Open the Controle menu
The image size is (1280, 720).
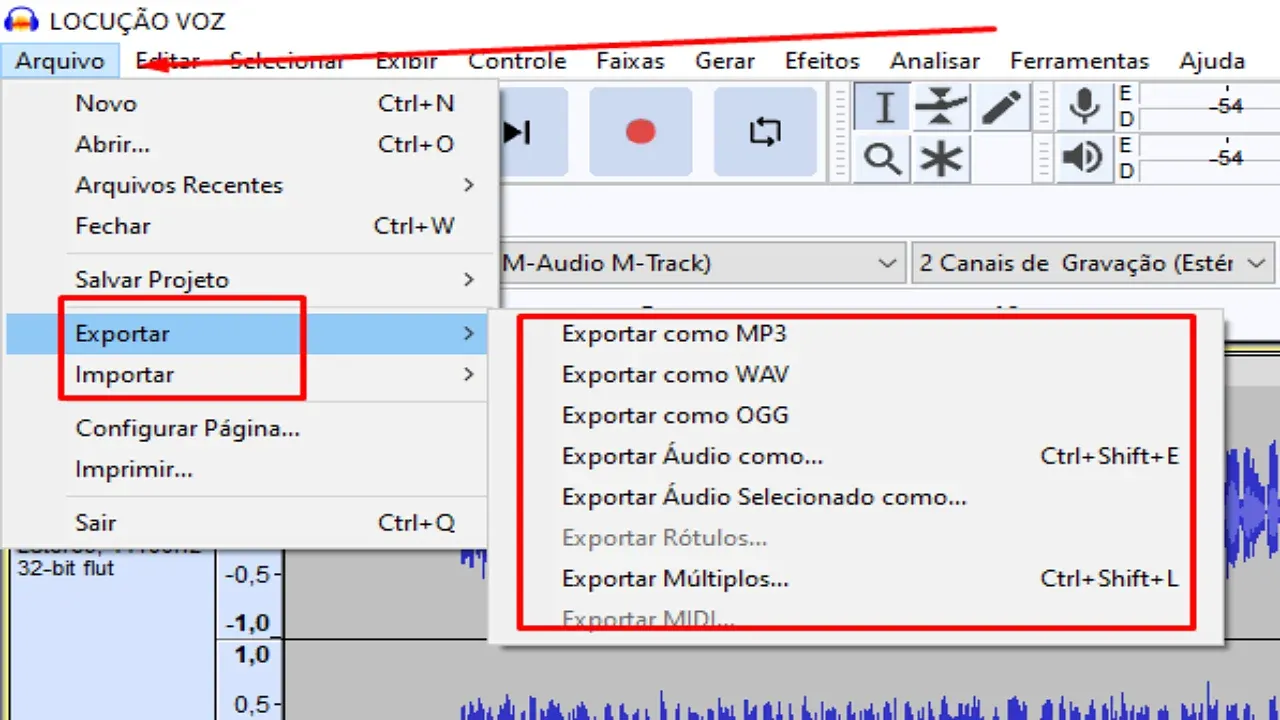[518, 61]
